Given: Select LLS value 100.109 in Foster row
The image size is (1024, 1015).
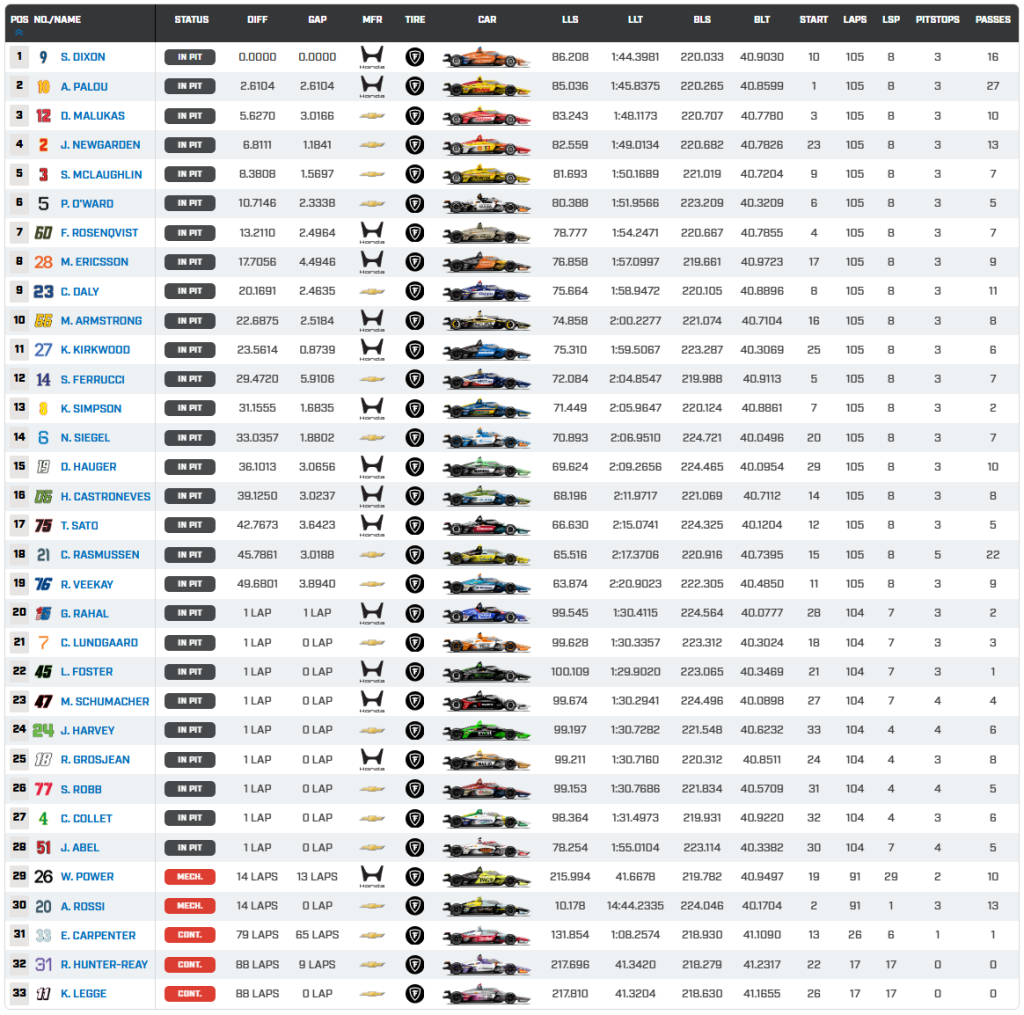Looking at the screenshot, I should point(570,671).
